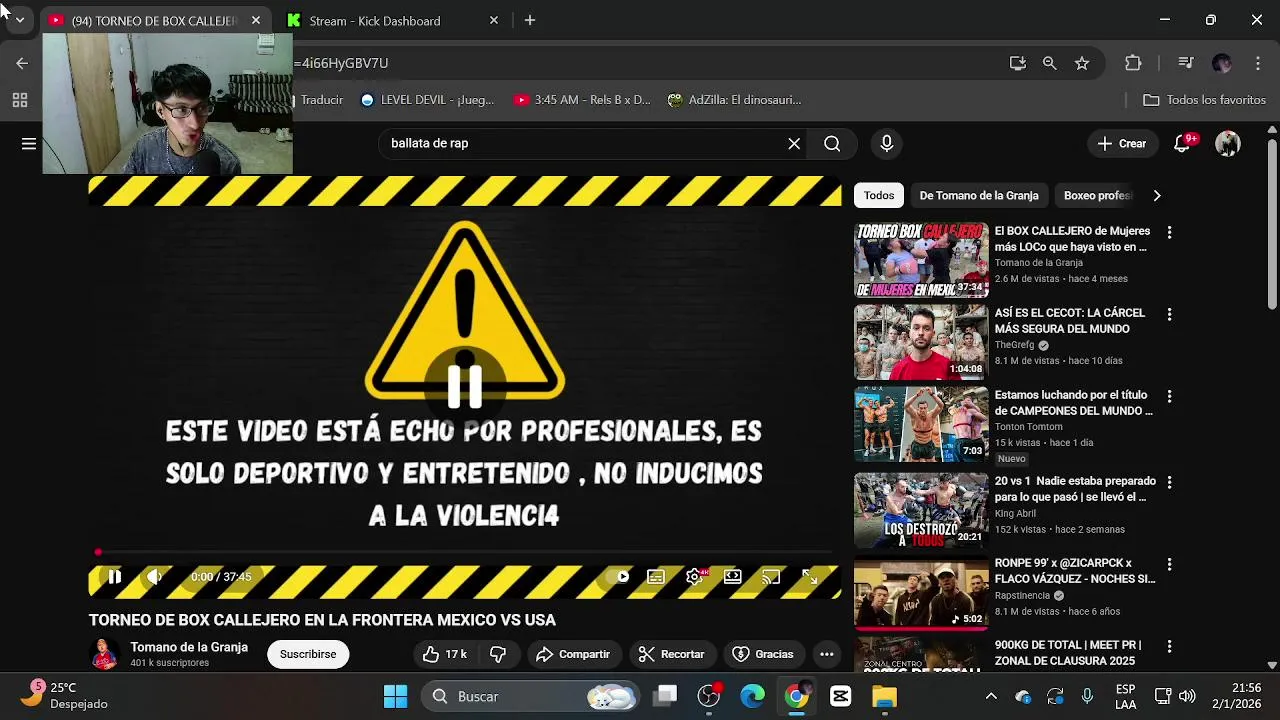Close the TORNEO DE BOX CALLEJERO tab
This screenshot has height=720, width=1280.
coord(256,20)
